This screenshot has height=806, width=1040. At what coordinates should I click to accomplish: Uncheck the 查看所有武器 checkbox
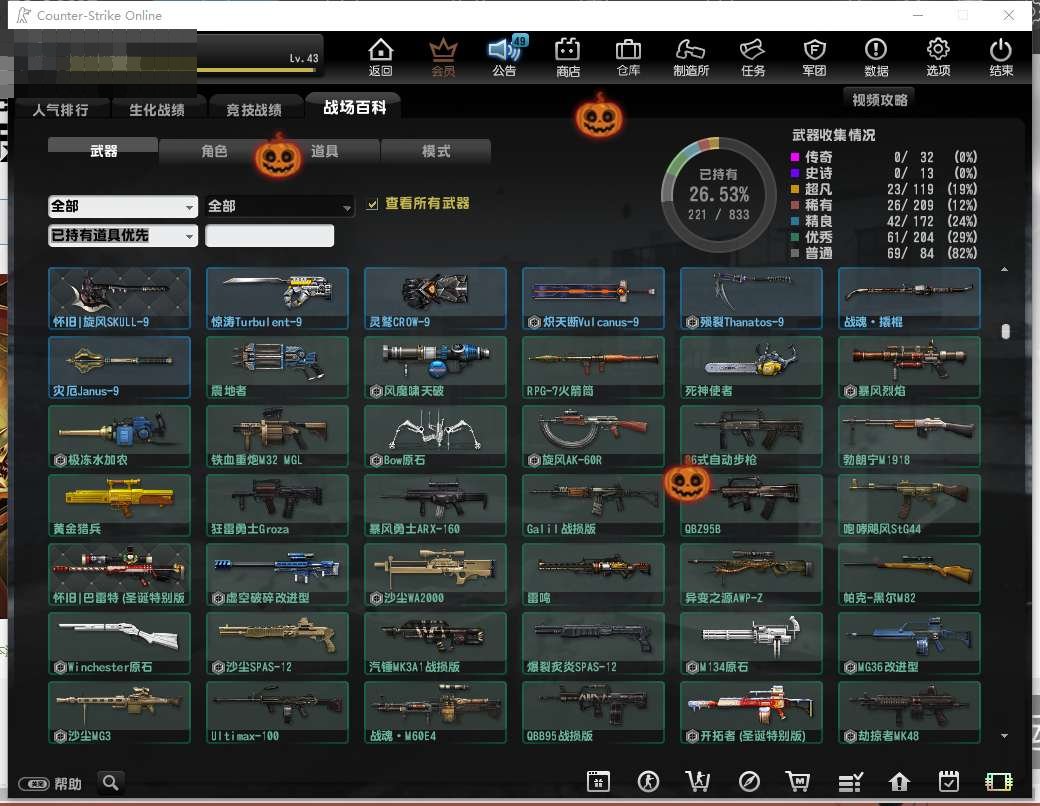(373, 204)
